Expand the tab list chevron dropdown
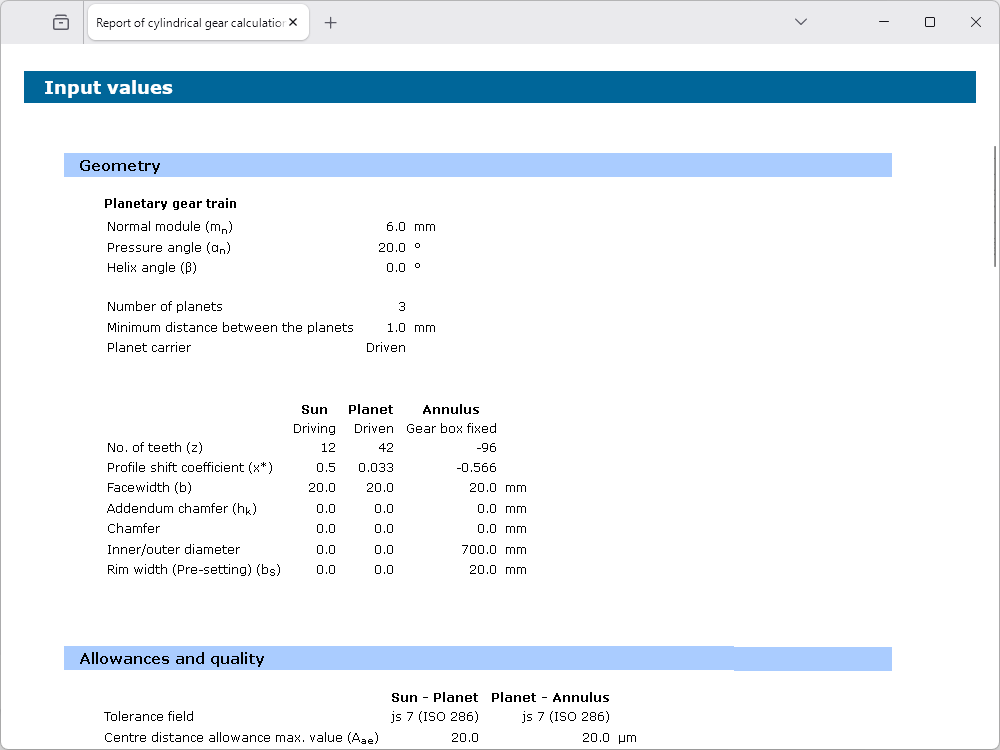Viewport: 1000px width, 750px height. [800, 22]
